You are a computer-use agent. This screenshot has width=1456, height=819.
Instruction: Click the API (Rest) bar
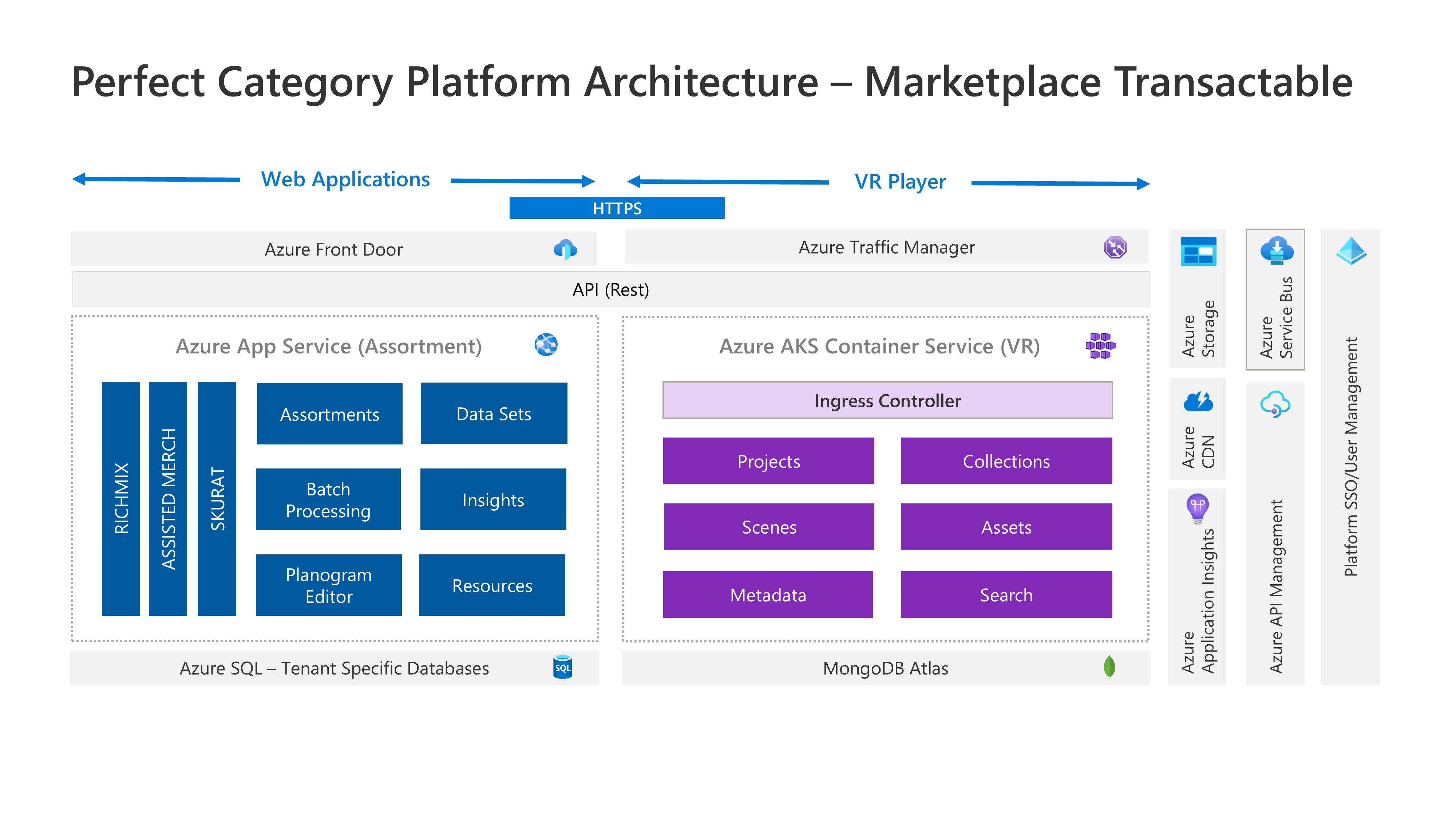pyautogui.click(x=610, y=289)
